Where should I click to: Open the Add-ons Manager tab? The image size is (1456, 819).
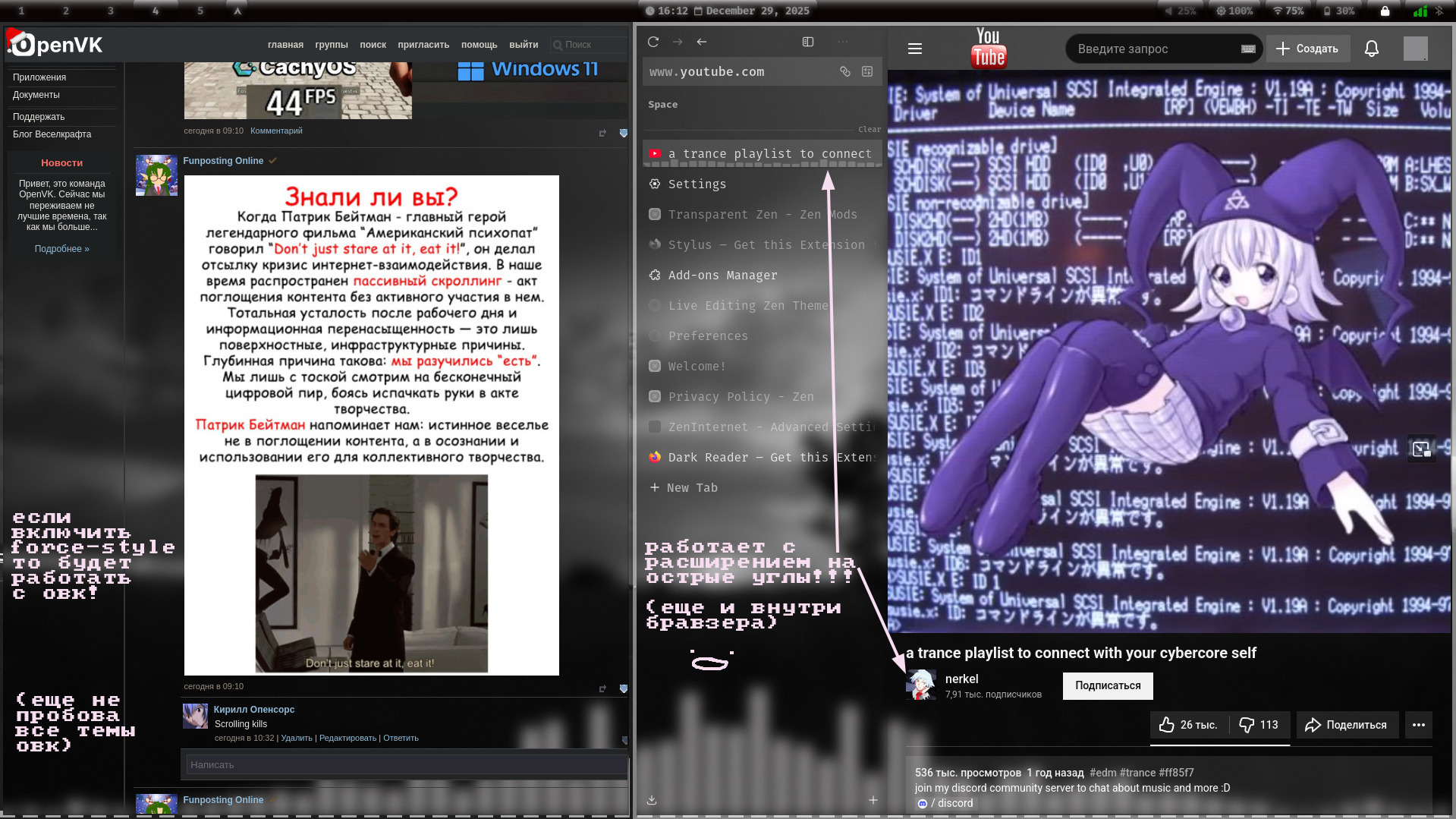tap(762, 275)
